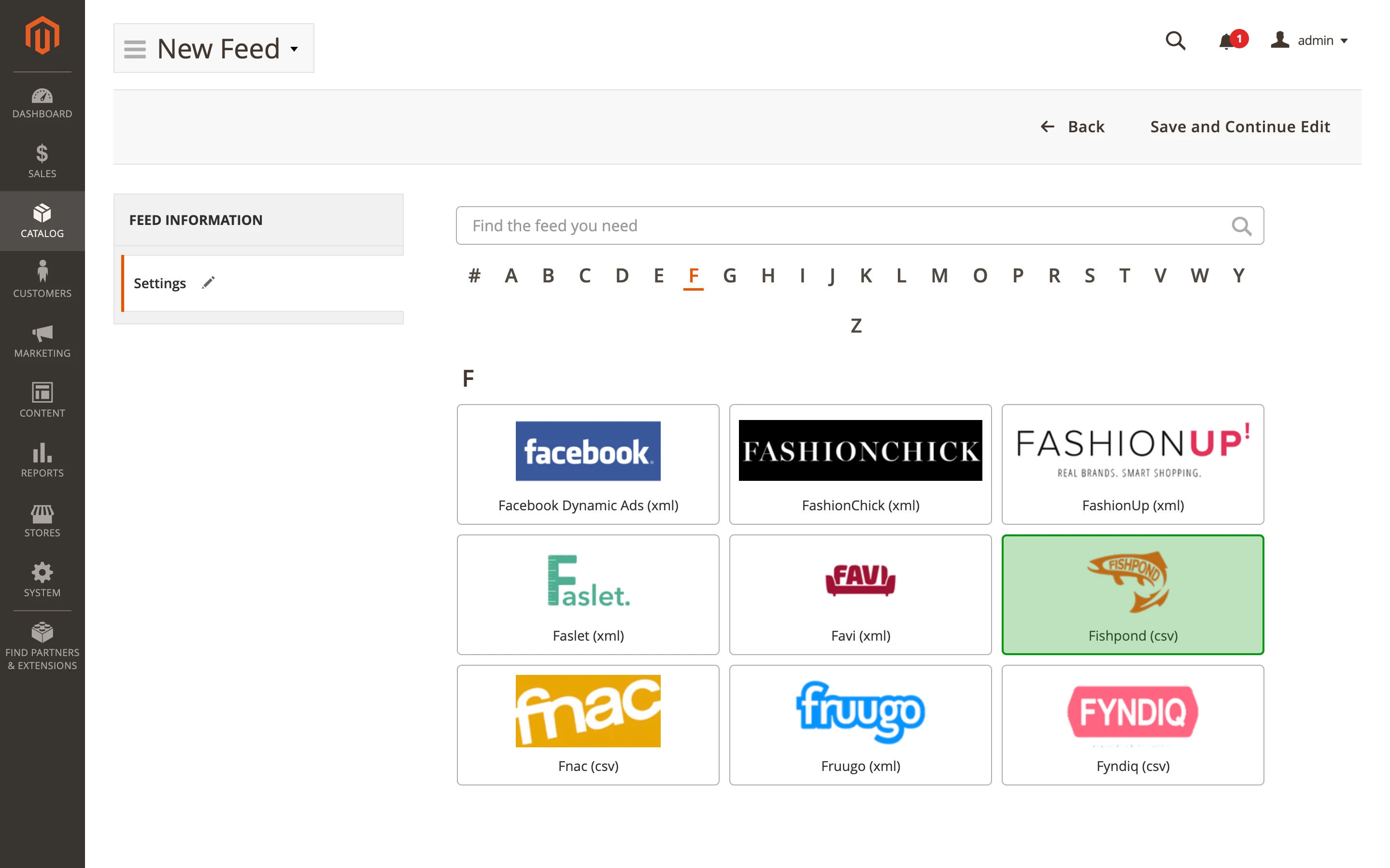Image resolution: width=1390 pixels, height=868 pixels.
Task: Open the global admin search magnifier
Action: pyautogui.click(x=1175, y=41)
